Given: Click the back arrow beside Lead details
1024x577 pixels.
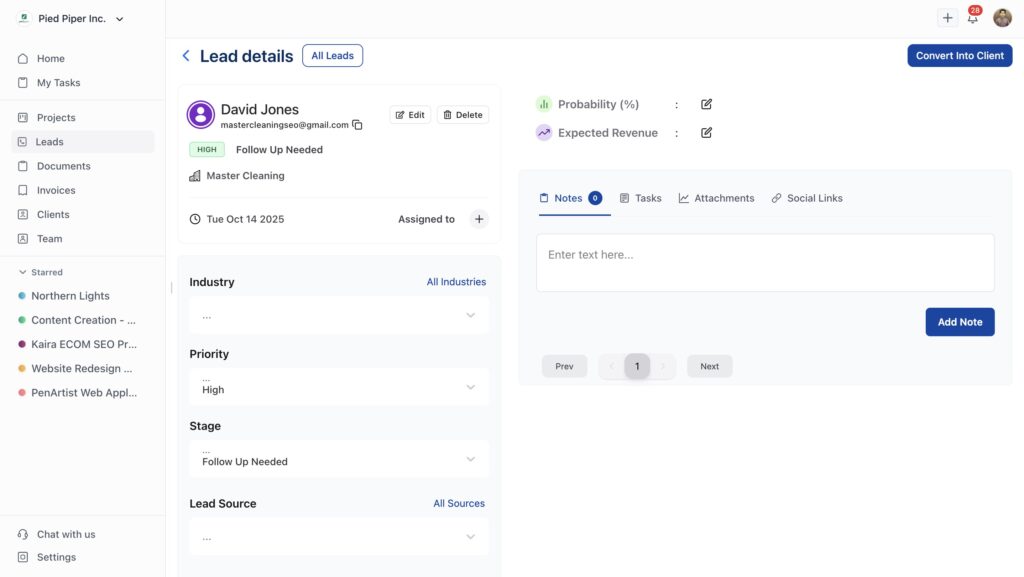Looking at the screenshot, I should pos(186,56).
